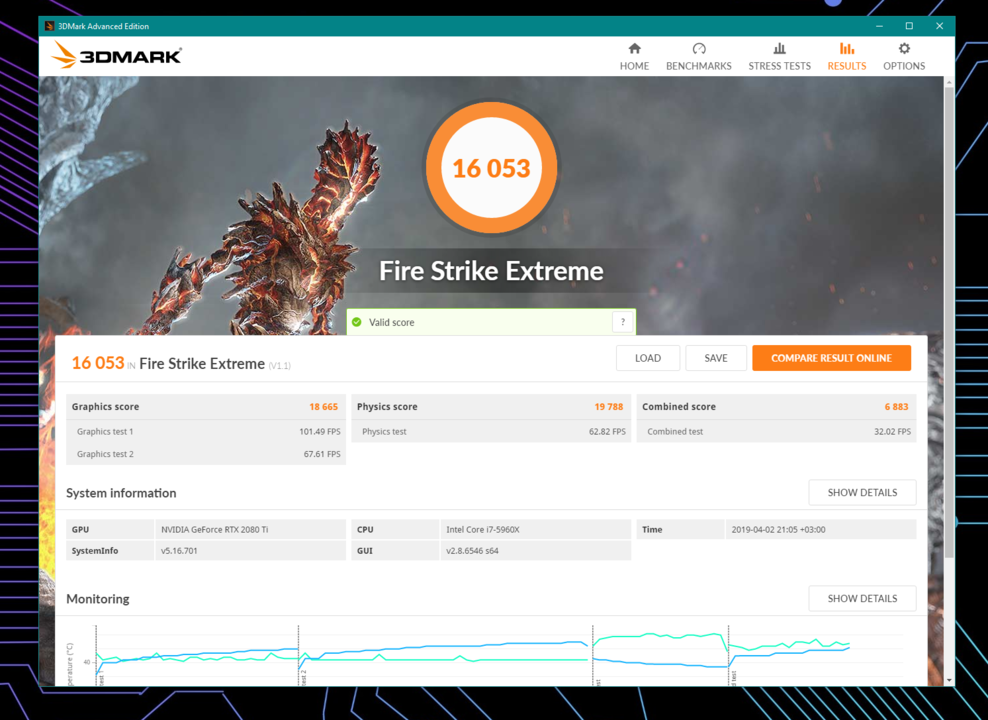Image resolution: width=988 pixels, height=720 pixels.
Task: Click the 16 053 score circle
Action: coord(491,168)
